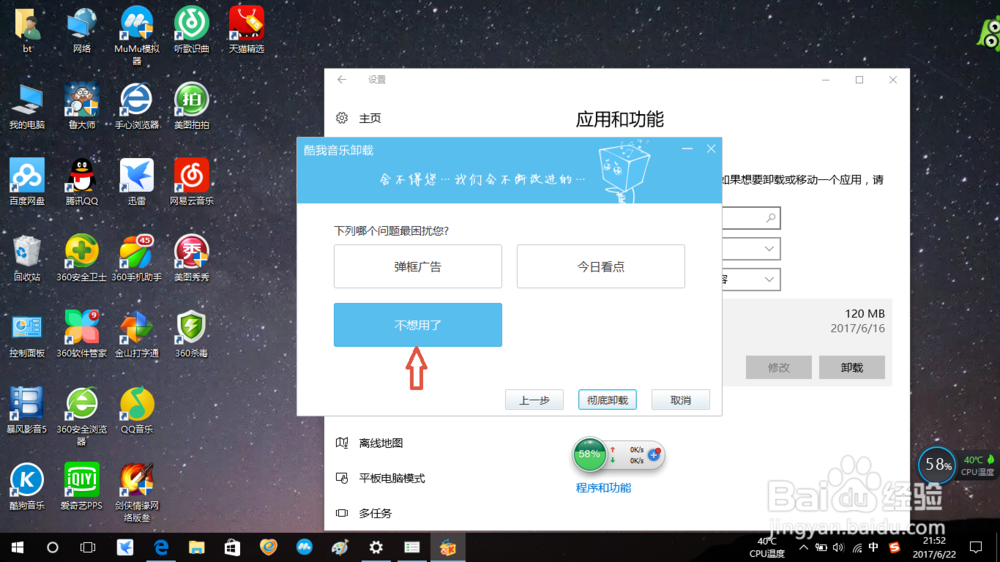Open 我的电脑 desktop icon
Screen dimensions: 1000x562
[27, 105]
